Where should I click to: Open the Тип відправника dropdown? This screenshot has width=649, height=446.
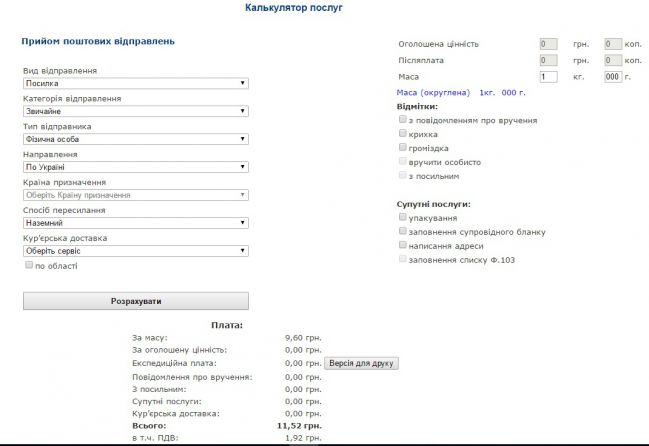pyautogui.click(x=135, y=139)
